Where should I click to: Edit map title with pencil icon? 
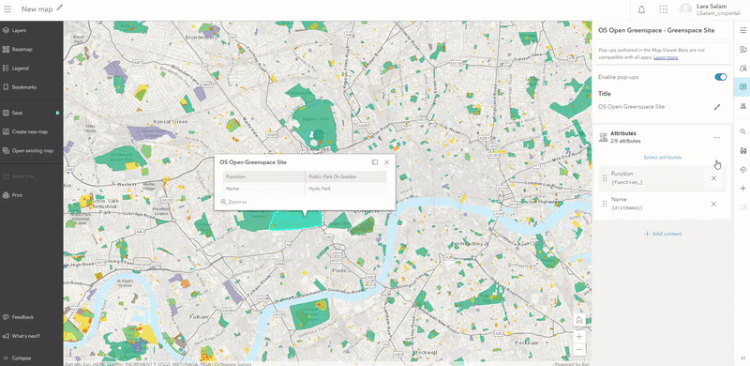click(59, 8)
